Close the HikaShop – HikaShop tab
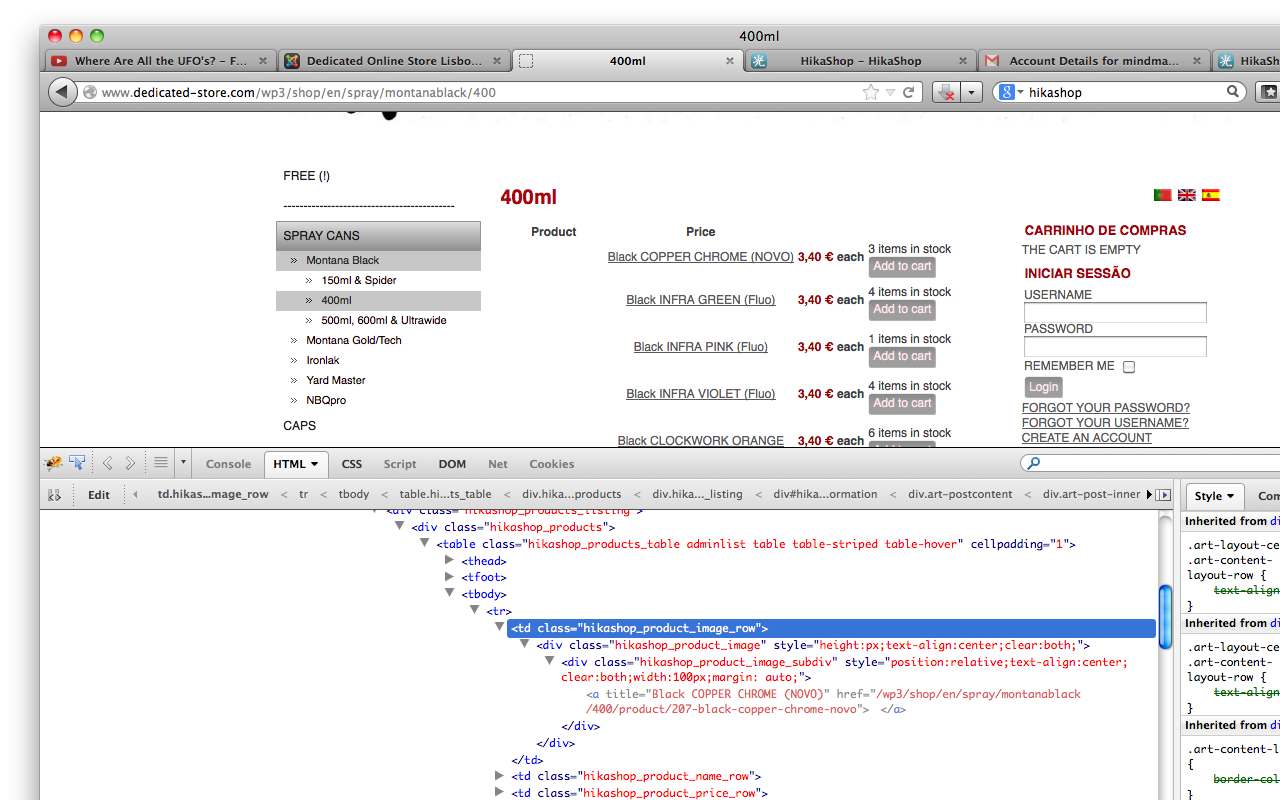Image resolution: width=1280 pixels, height=800 pixels. tap(963, 61)
